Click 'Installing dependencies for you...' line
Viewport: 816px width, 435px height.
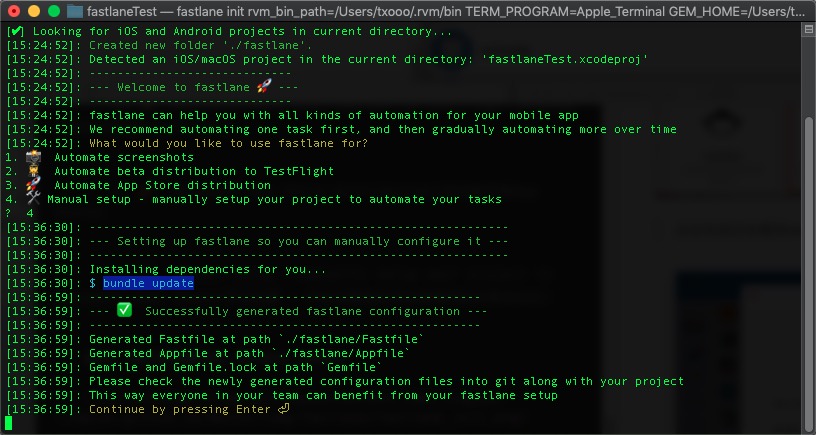pyautogui.click(x=208, y=270)
